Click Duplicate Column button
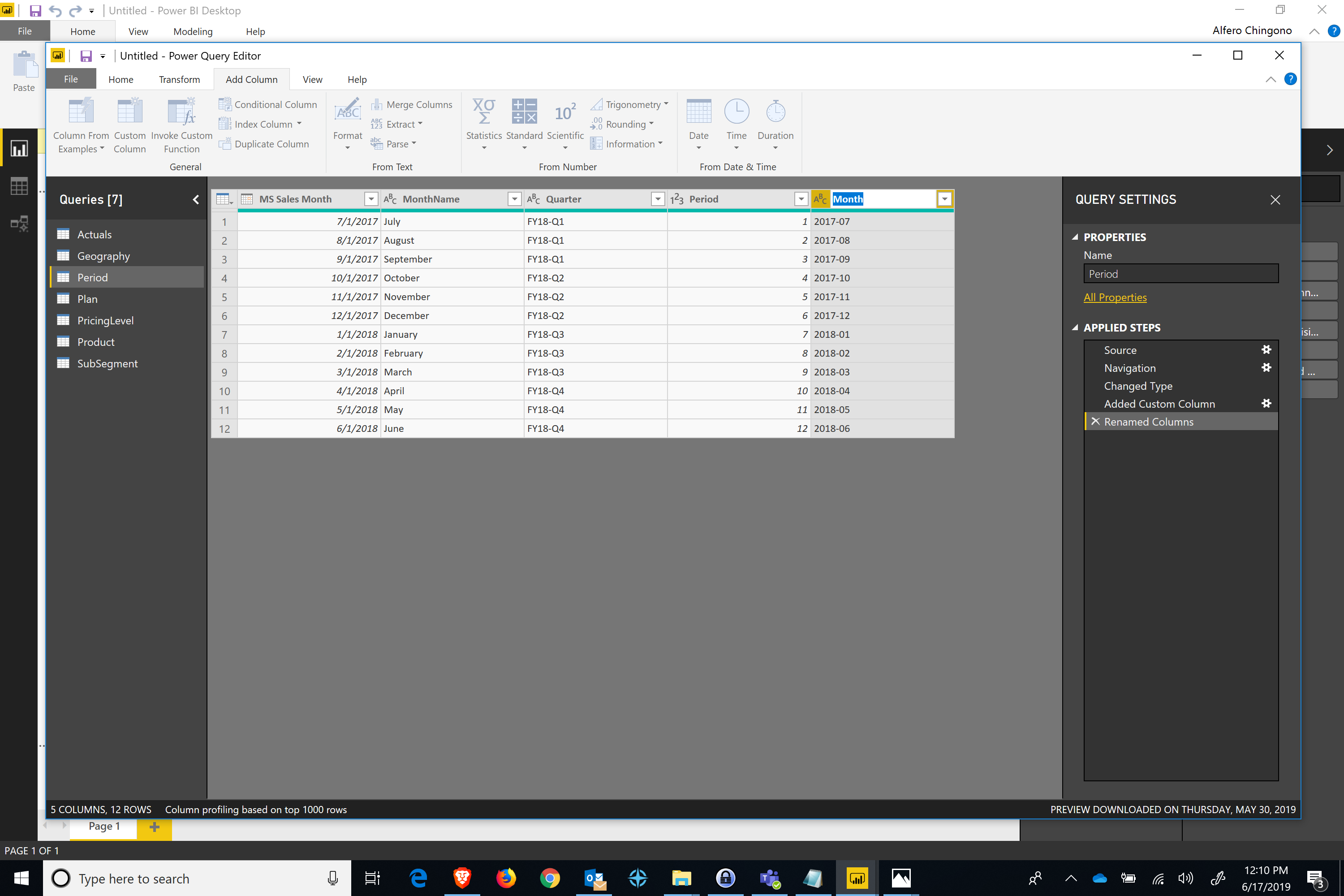 pyautogui.click(x=263, y=144)
